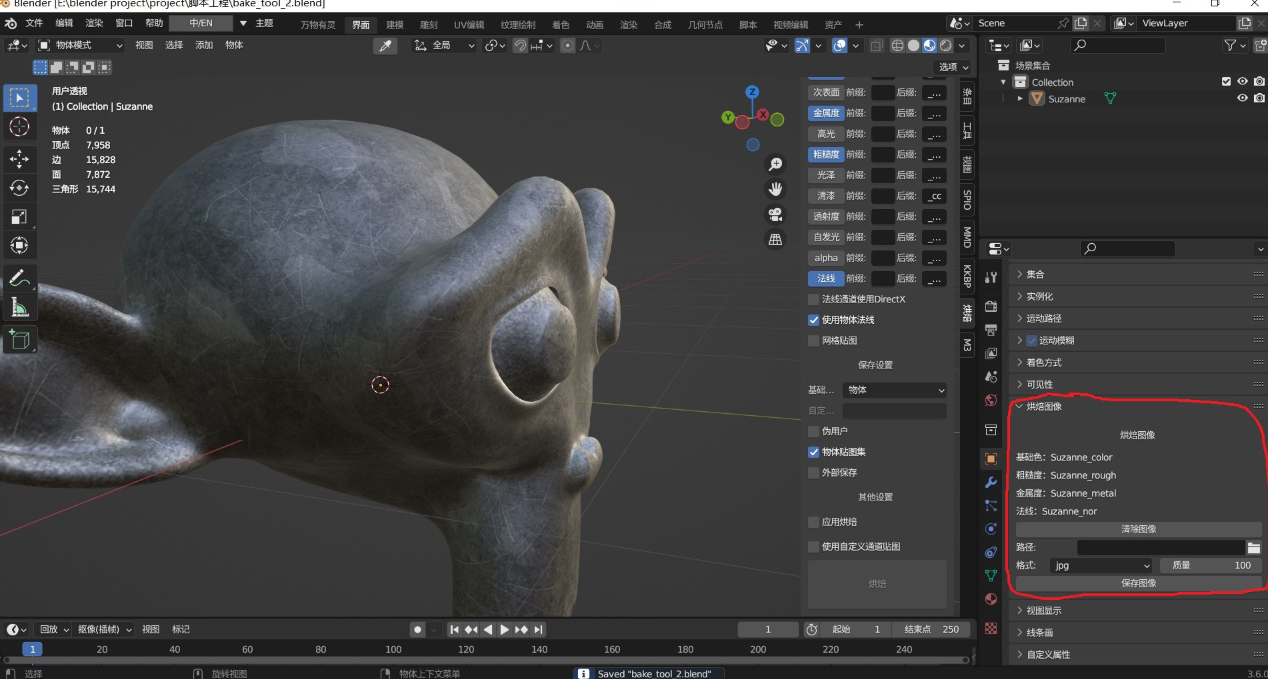Adjust the 质量 100 slider
The height and width of the screenshot is (679, 1268).
coord(1210,565)
